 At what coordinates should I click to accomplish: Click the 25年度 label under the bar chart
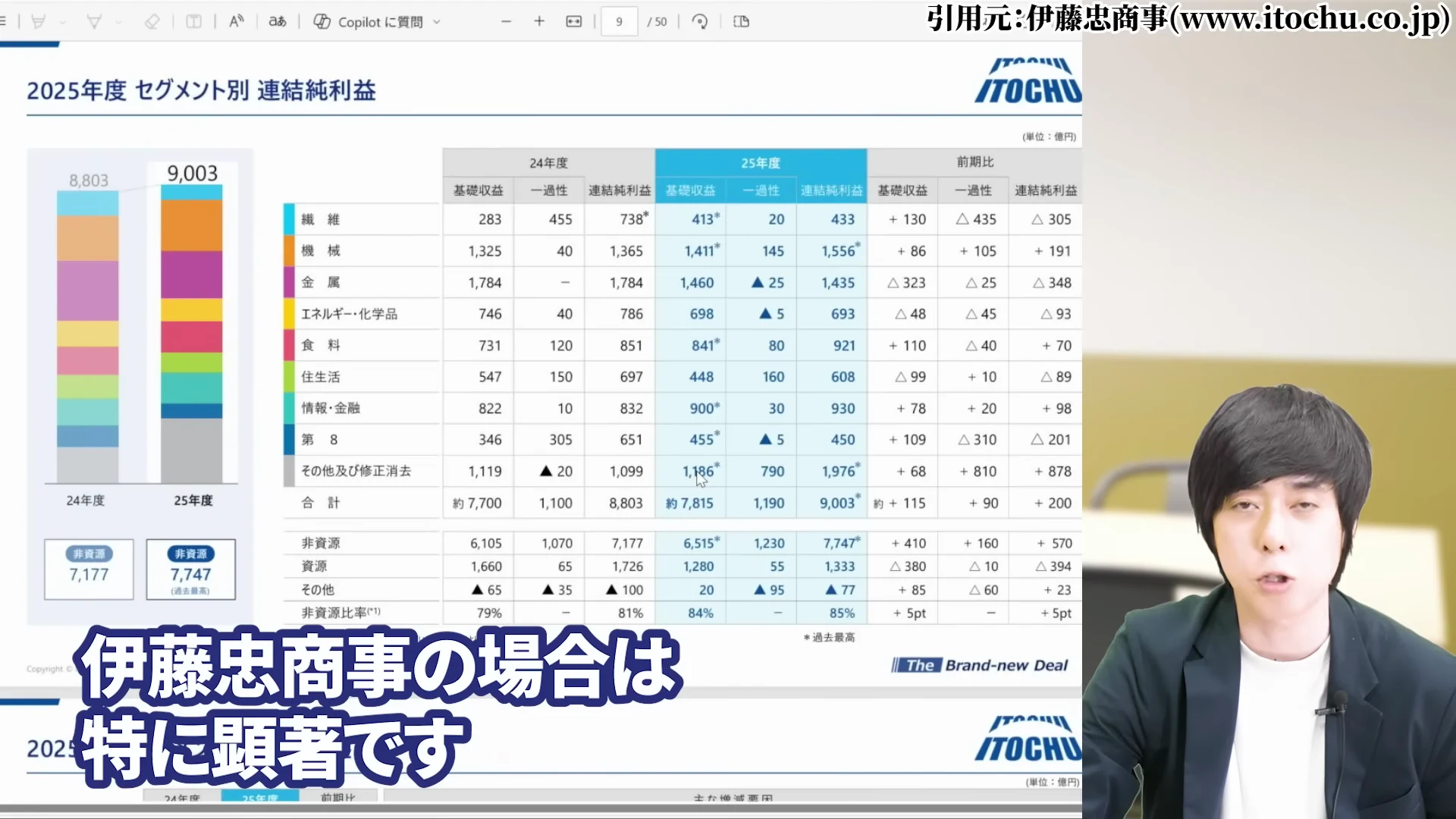(x=193, y=500)
